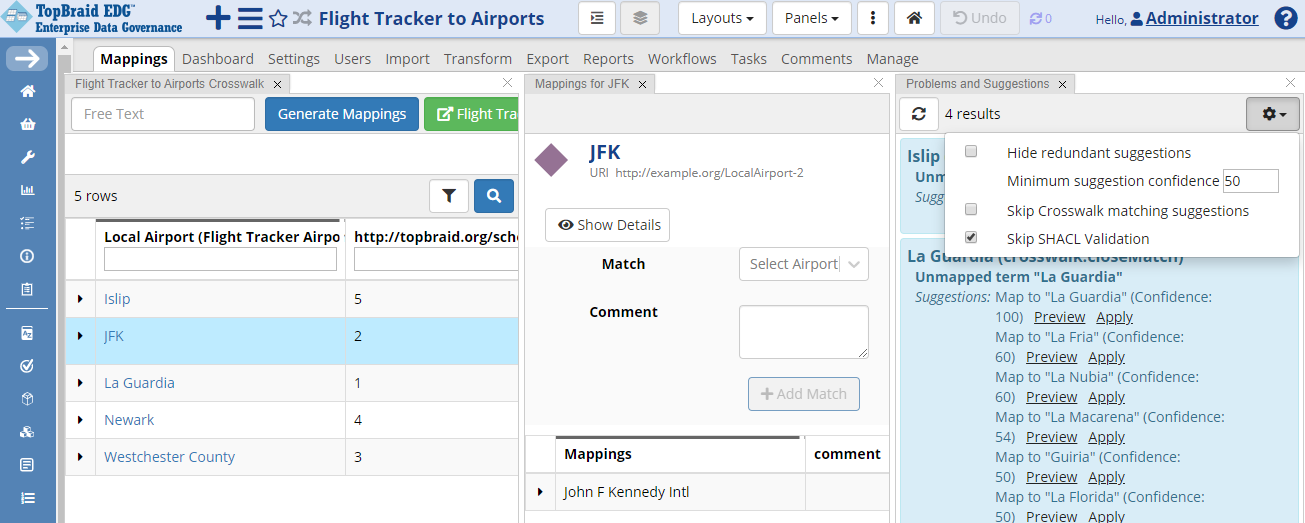Click the Westchester County link
Viewport: 1305px width, 523px height.
pos(169,457)
